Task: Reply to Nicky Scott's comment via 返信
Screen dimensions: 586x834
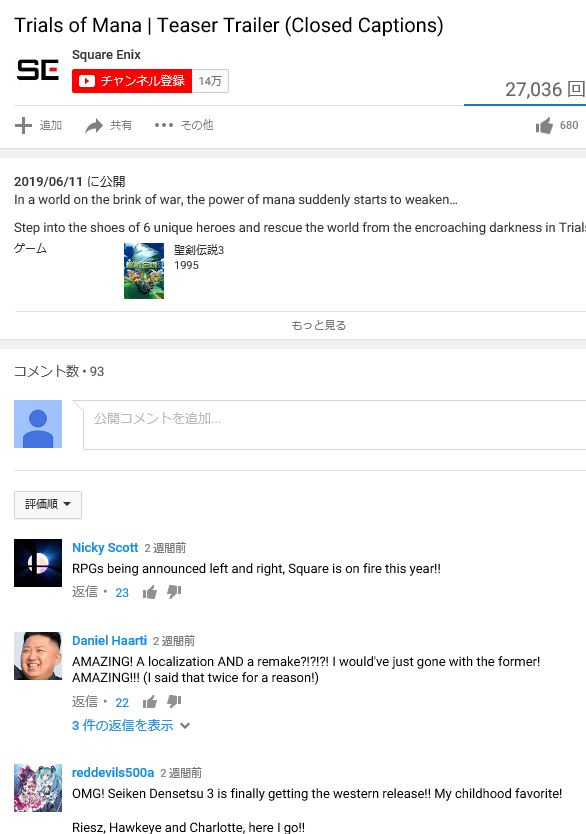Action: [x=85, y=592]
